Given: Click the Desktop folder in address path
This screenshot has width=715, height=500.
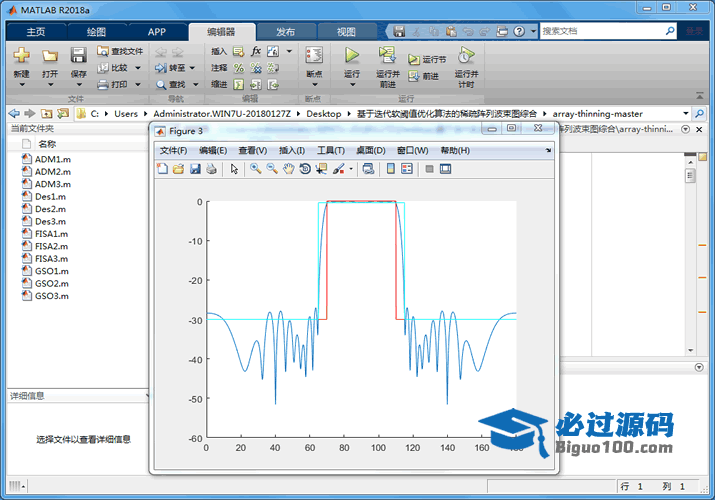Looking at the screenshot, I should pyautogui.click(x=324, y=113).
